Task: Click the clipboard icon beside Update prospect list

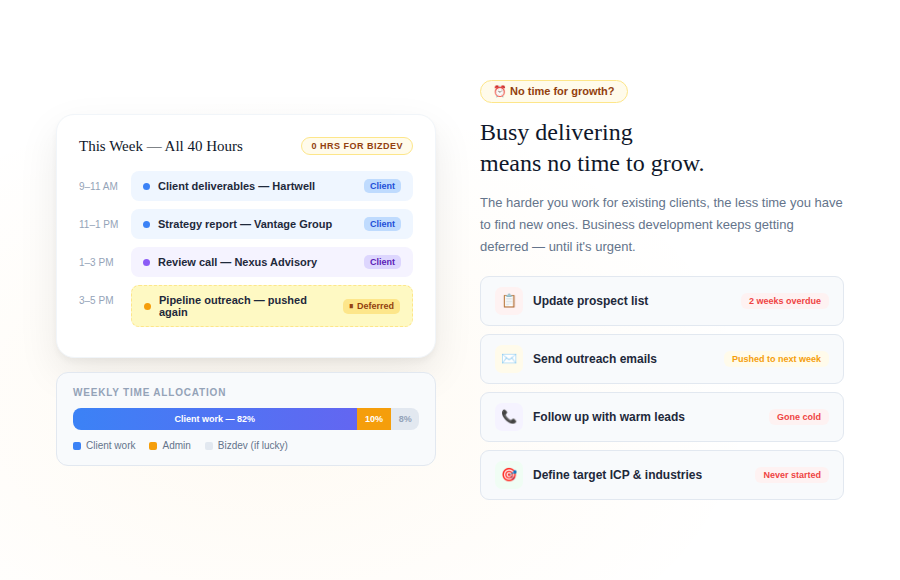Action: pos(509,301)
